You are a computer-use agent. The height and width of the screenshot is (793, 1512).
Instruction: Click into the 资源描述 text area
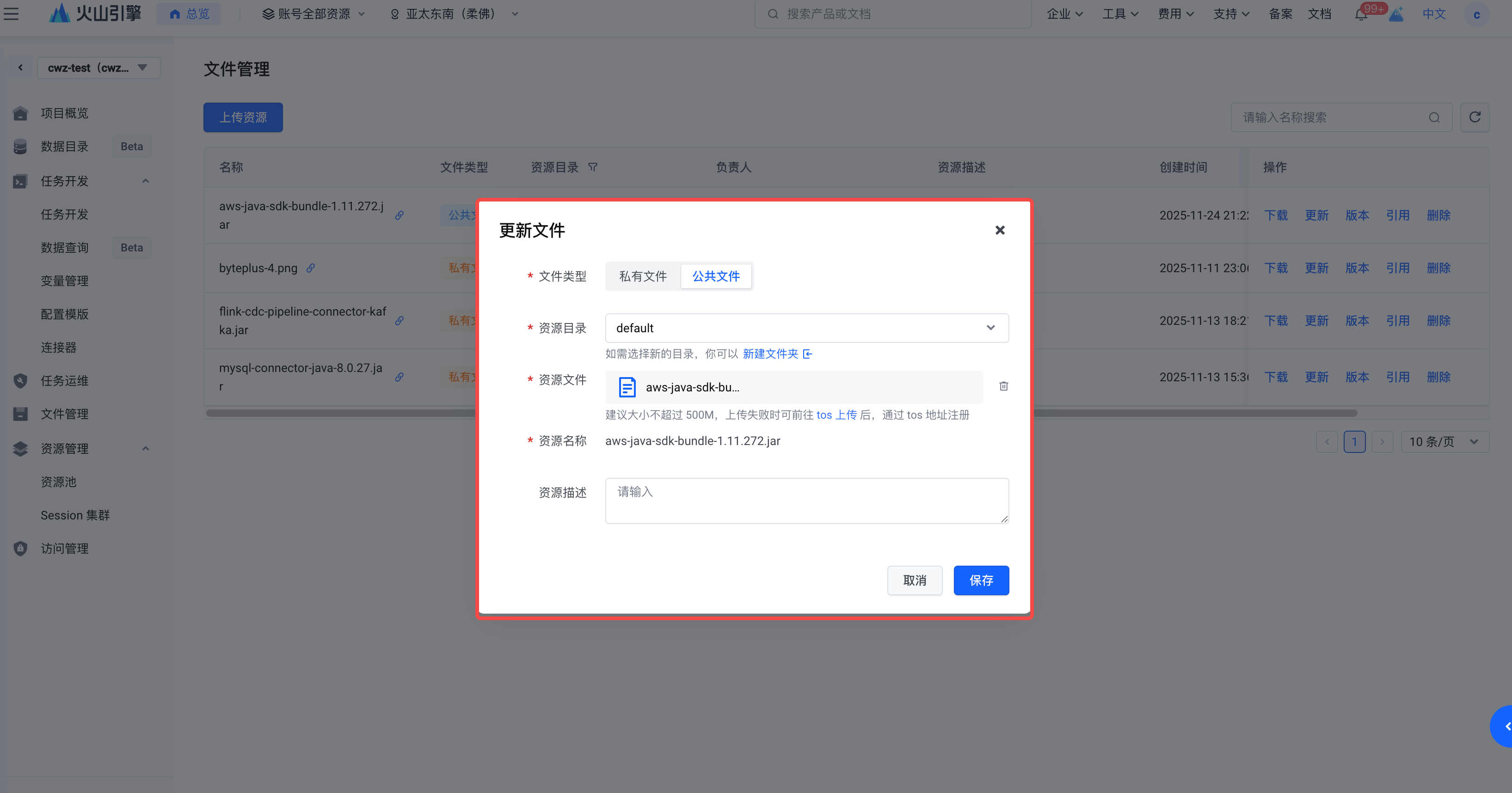click(806, 500)
